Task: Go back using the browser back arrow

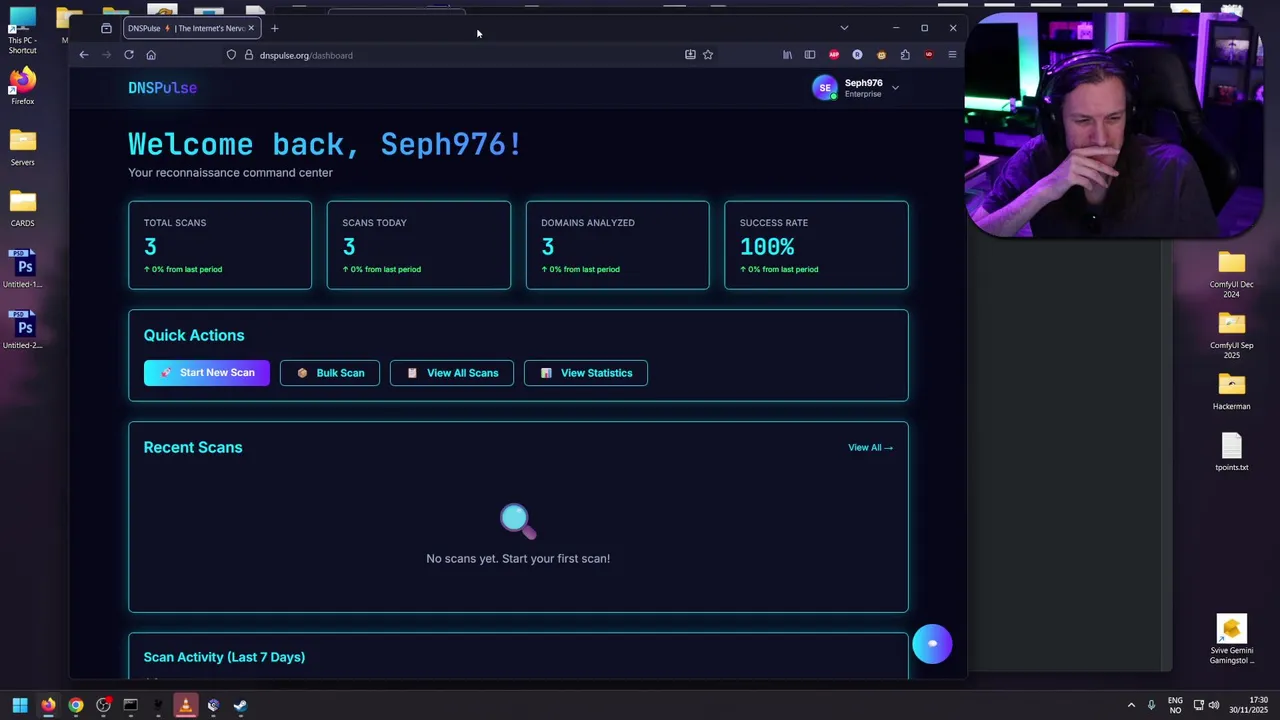Action: click(84, 55)
